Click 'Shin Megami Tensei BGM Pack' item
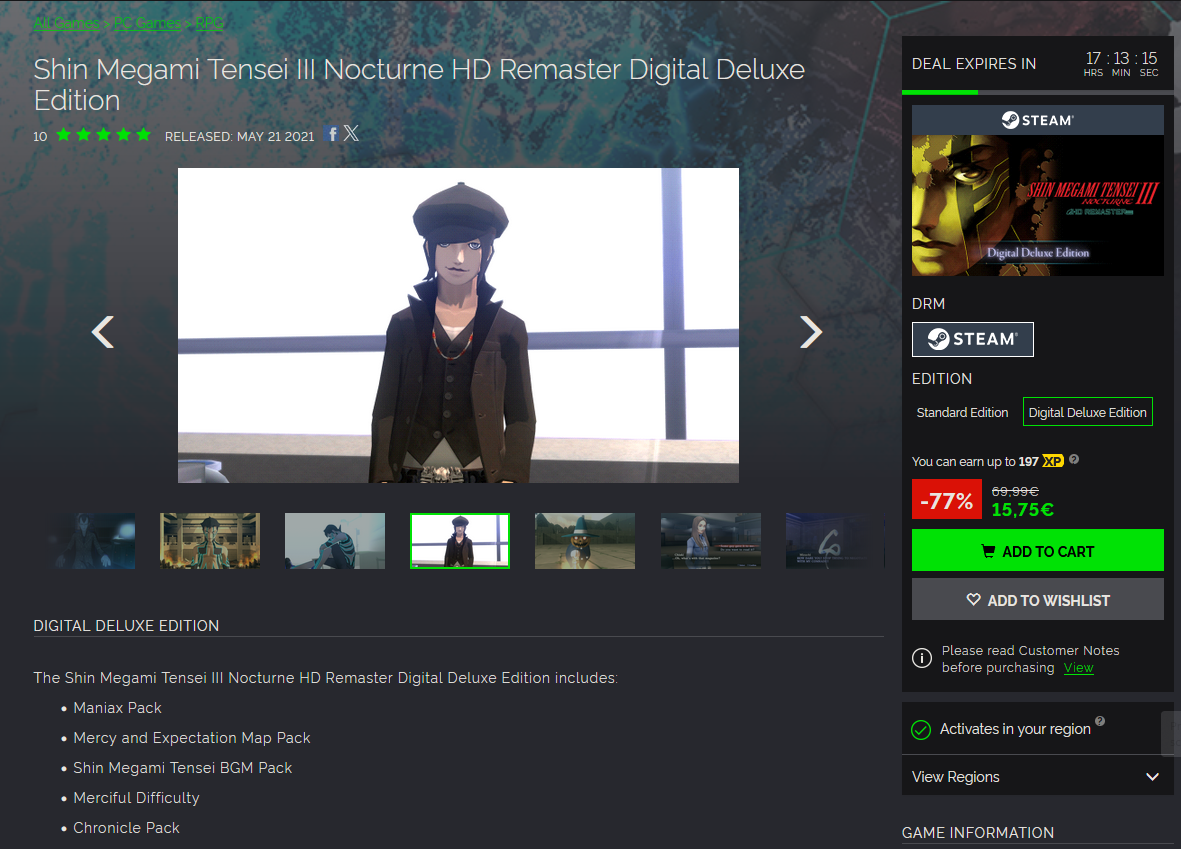Image resolution: width=1181 pixels, height=849 pixels. [182, 768]
